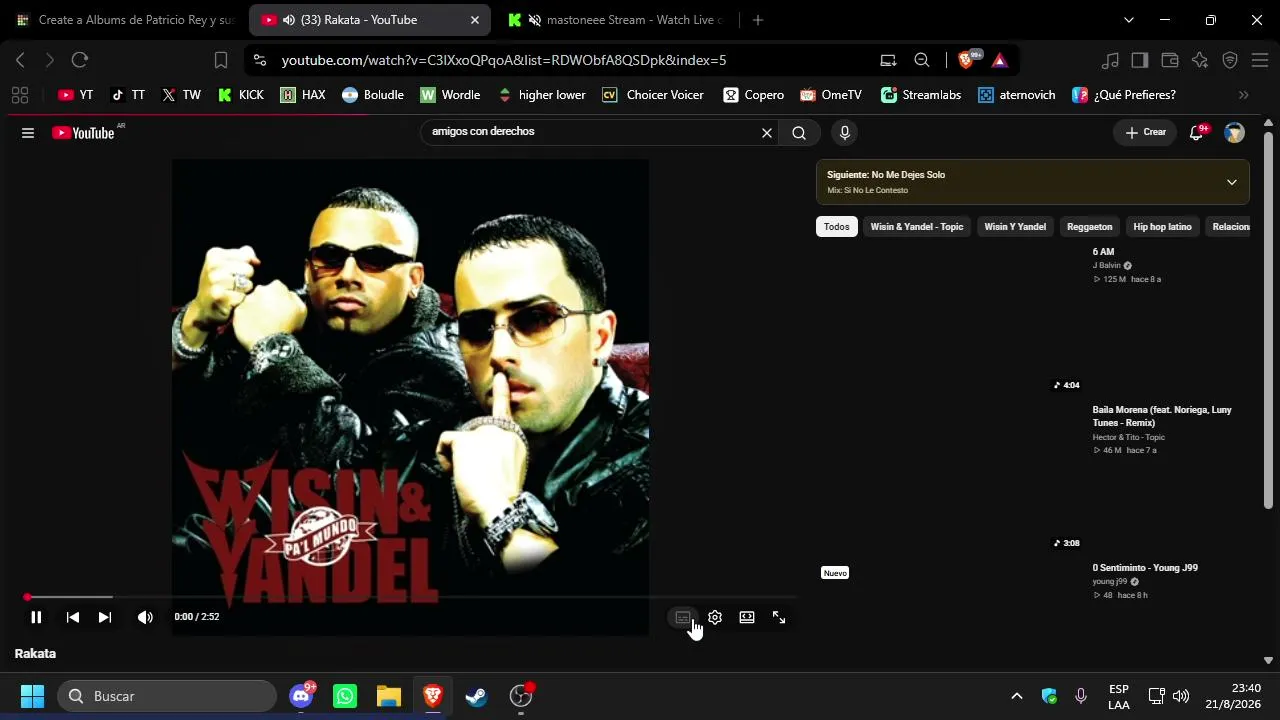
Task: Open young j99 channel link
Action: [1110, 581]
